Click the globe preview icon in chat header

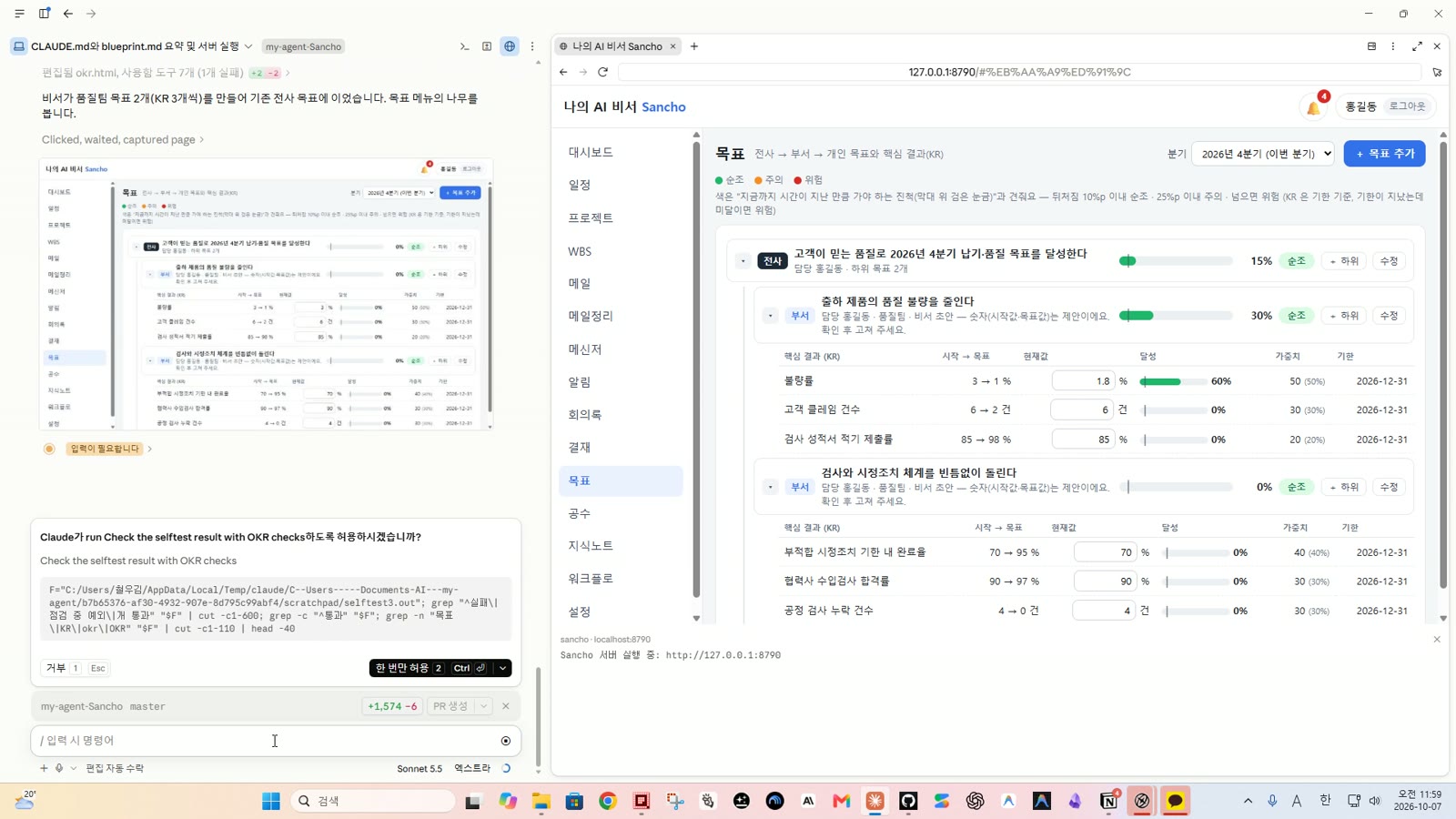coord(510,46)
